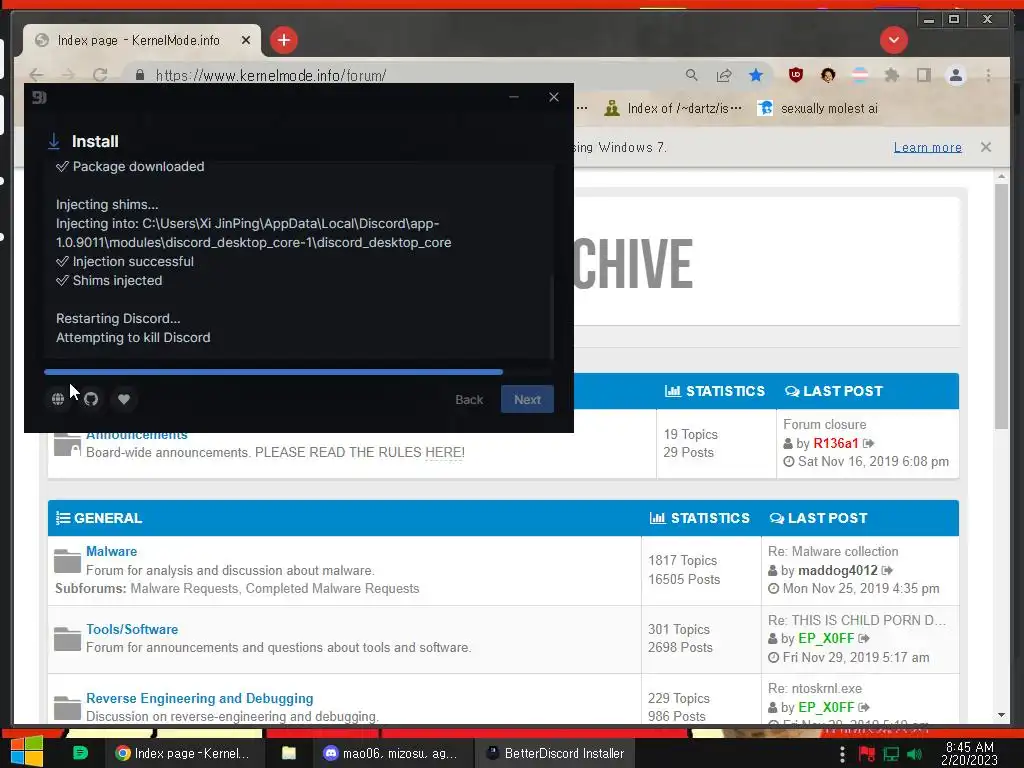
Task: Click the Back button in the installer
Action: [469, 399]
